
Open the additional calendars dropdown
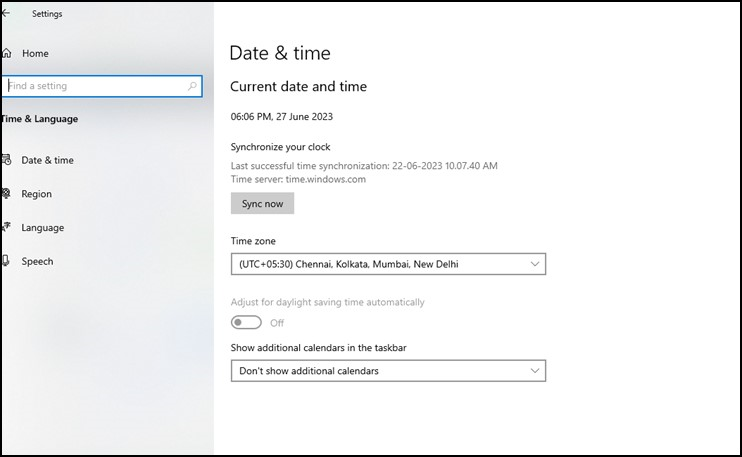pyautogui.click(x=388, y=371)
